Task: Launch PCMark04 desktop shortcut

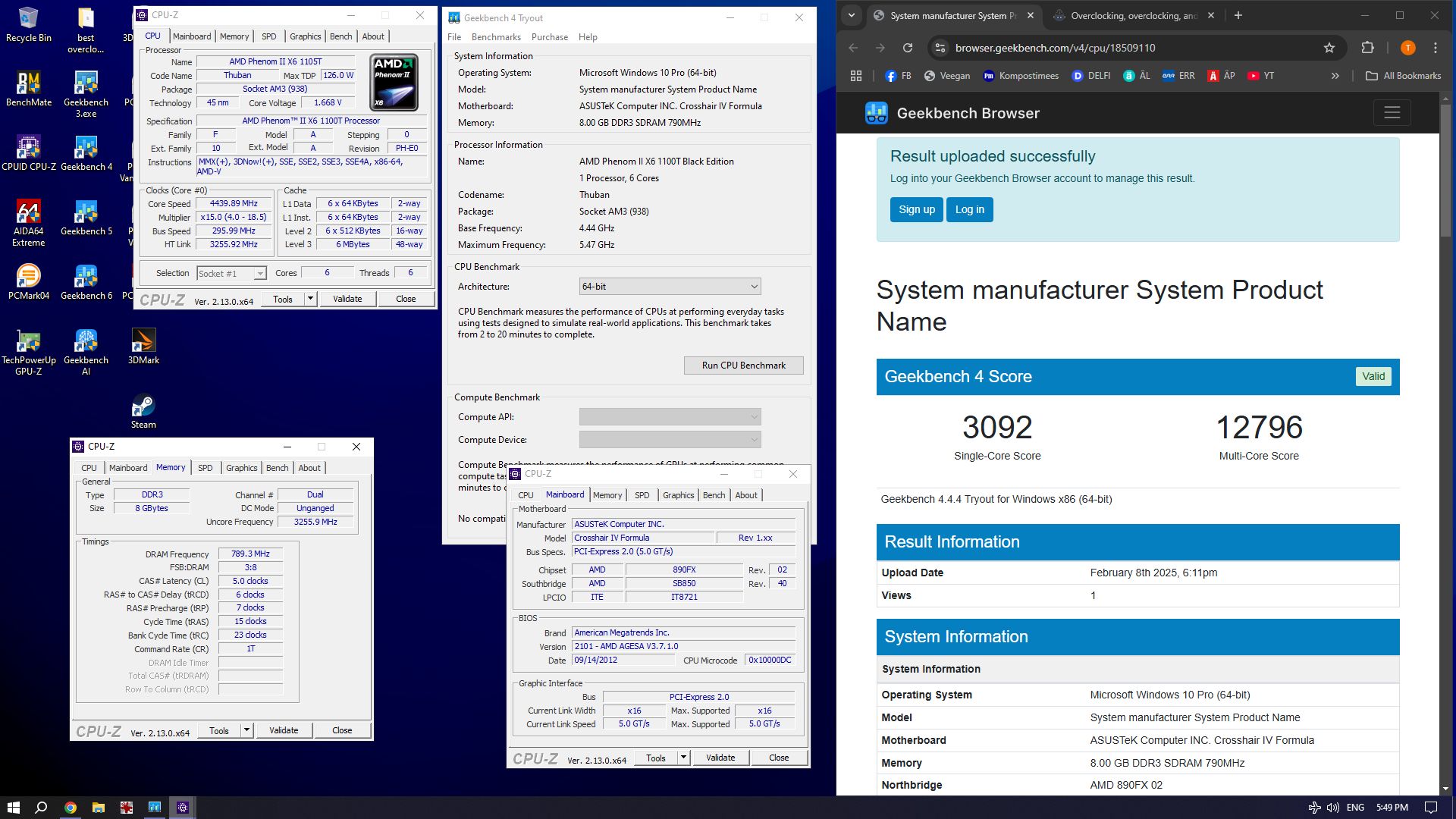Action: (x=28, y=282)
